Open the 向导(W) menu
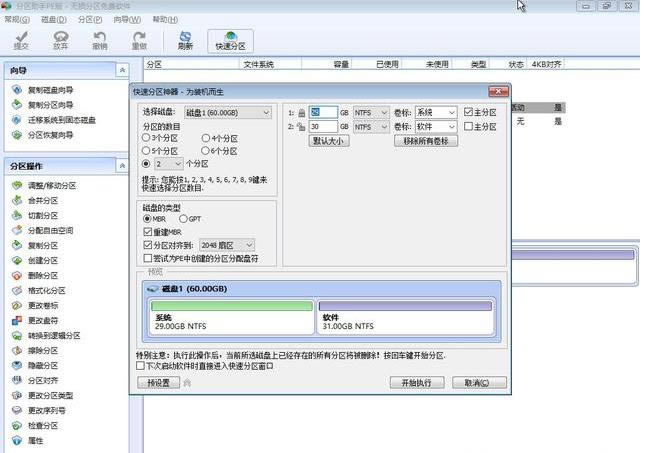The image size is (645, 453). point(127,19)
